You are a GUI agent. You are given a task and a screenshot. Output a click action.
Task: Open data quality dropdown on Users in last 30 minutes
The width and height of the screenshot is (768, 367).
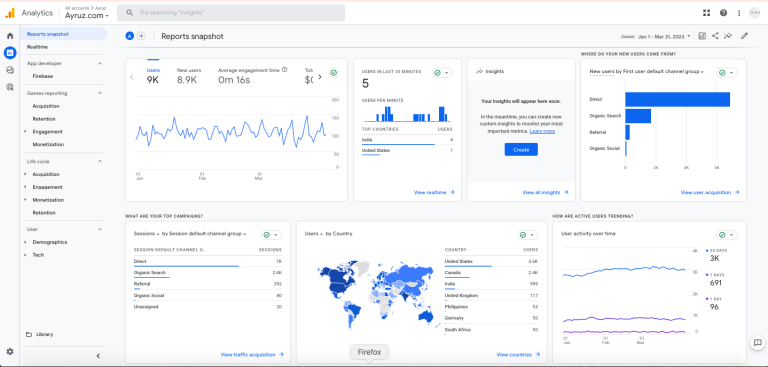pyautogui.click(x=442, y=73)
